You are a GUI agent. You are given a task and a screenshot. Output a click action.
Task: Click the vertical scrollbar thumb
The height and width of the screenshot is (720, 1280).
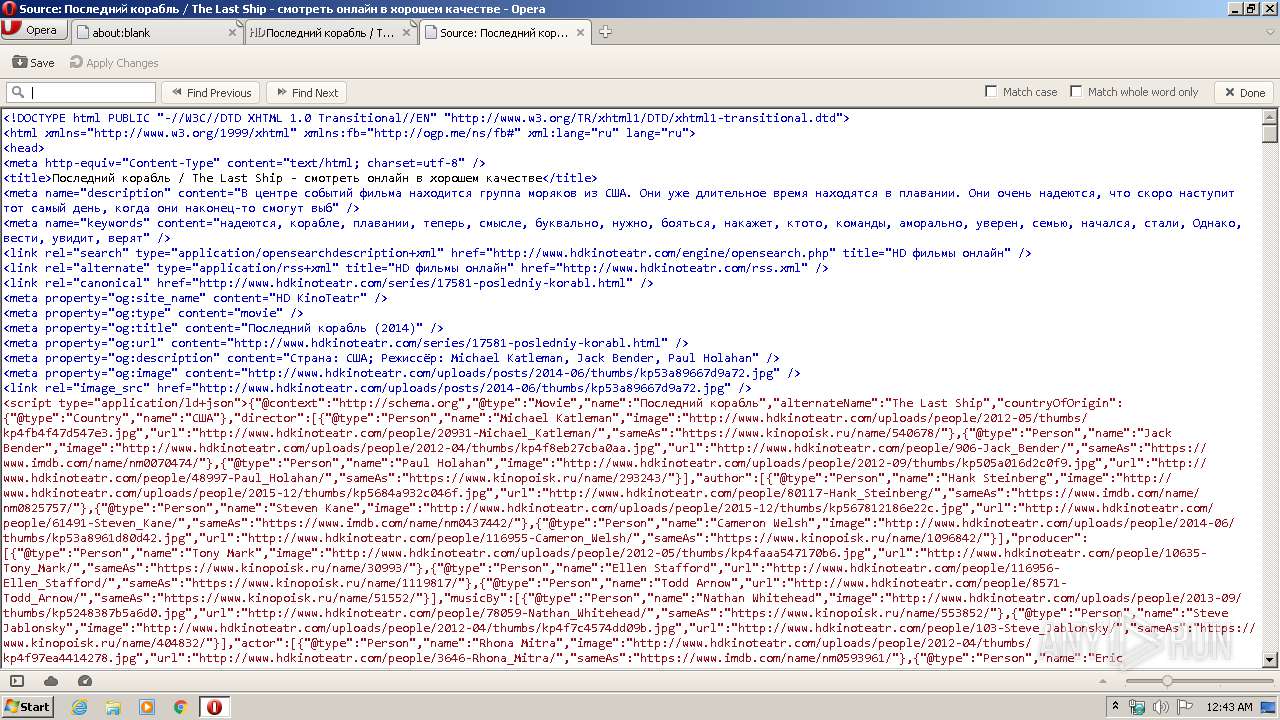(x=1270, y=134)
